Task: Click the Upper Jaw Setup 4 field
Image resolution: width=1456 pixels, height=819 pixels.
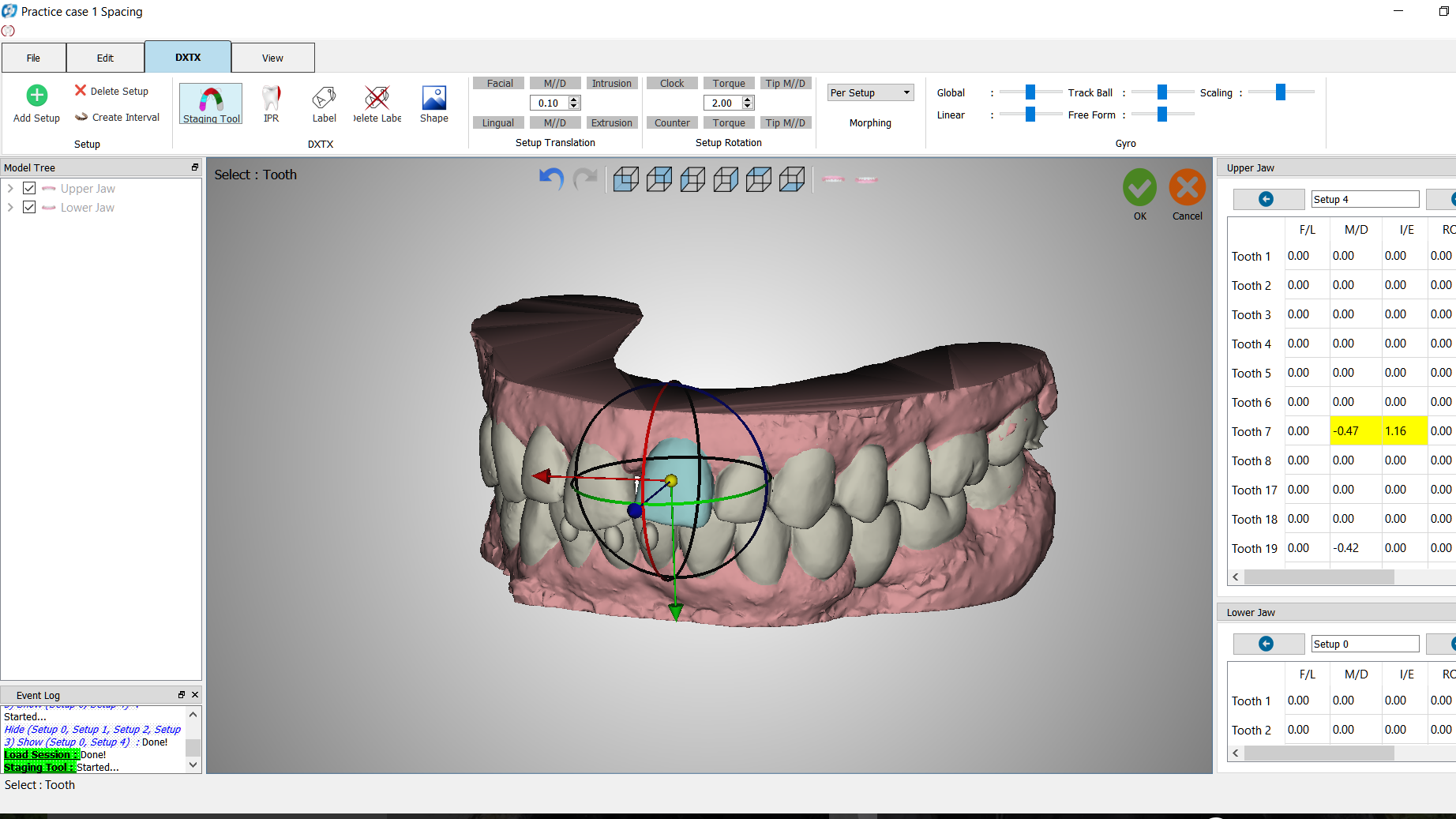Action: (1364, 200)
